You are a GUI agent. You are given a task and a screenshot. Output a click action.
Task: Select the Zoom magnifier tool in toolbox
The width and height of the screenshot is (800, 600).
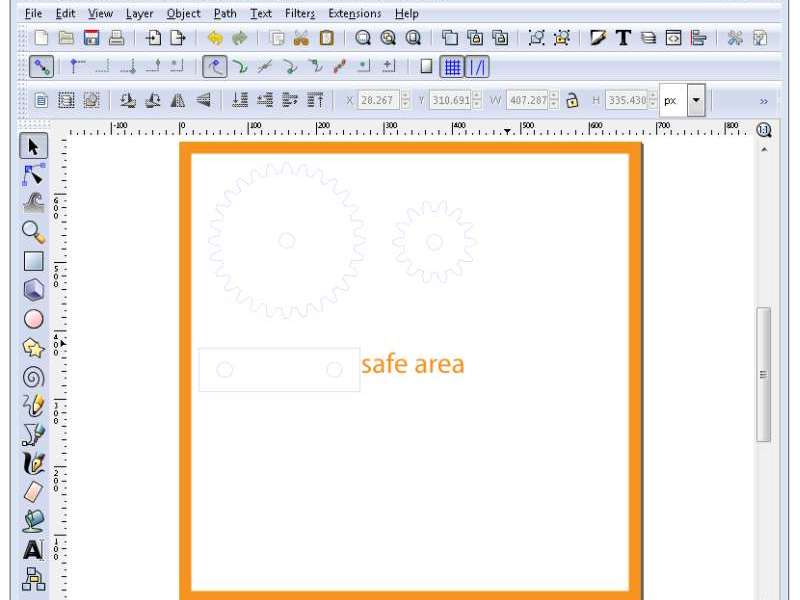pos(34,232)
